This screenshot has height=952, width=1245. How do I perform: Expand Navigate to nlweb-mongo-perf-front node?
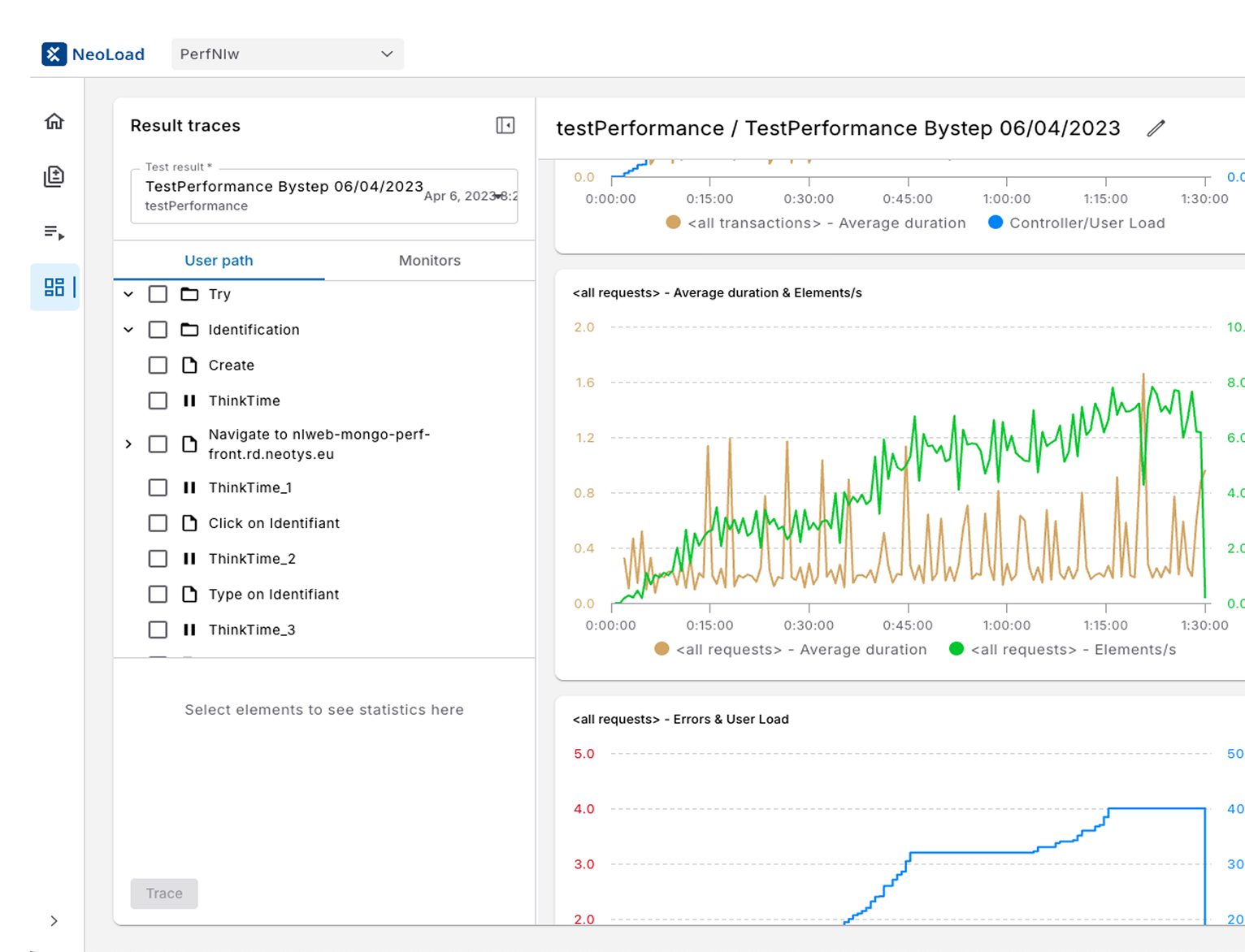click(x=128, y=444)
